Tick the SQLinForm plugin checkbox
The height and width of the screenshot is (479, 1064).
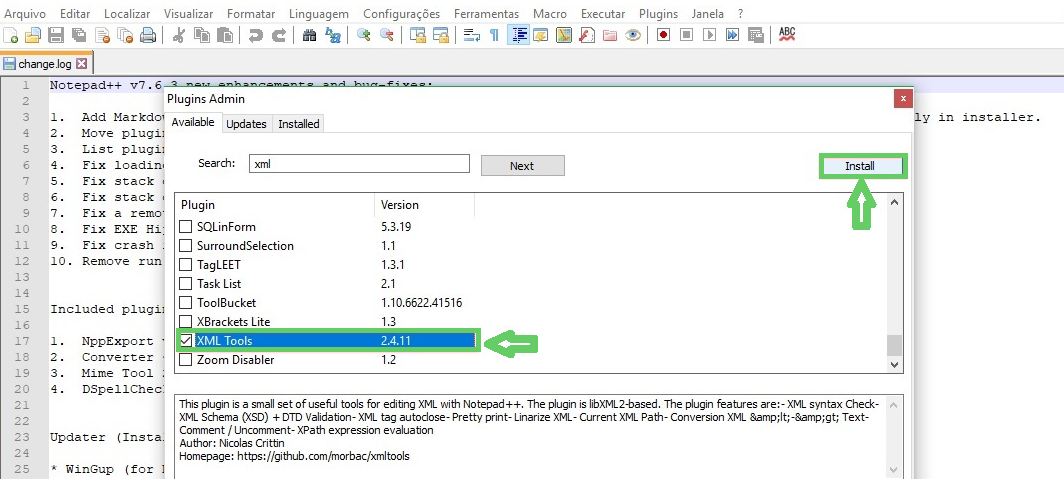[x=186, y=227]
